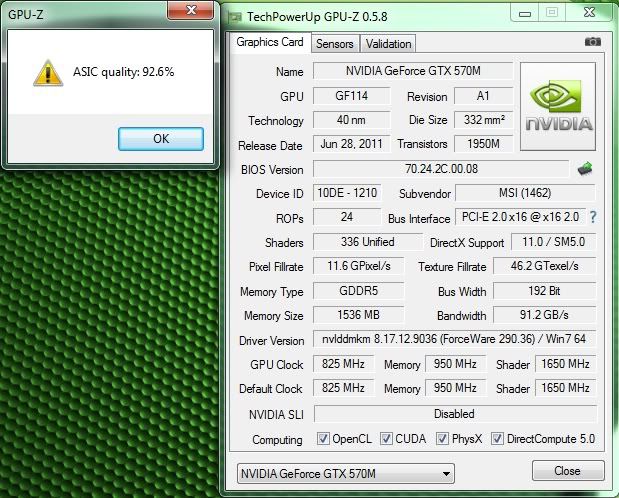Click the BIOS save chip icon
This screenshot has height=498, width=619.
[585, 169]
